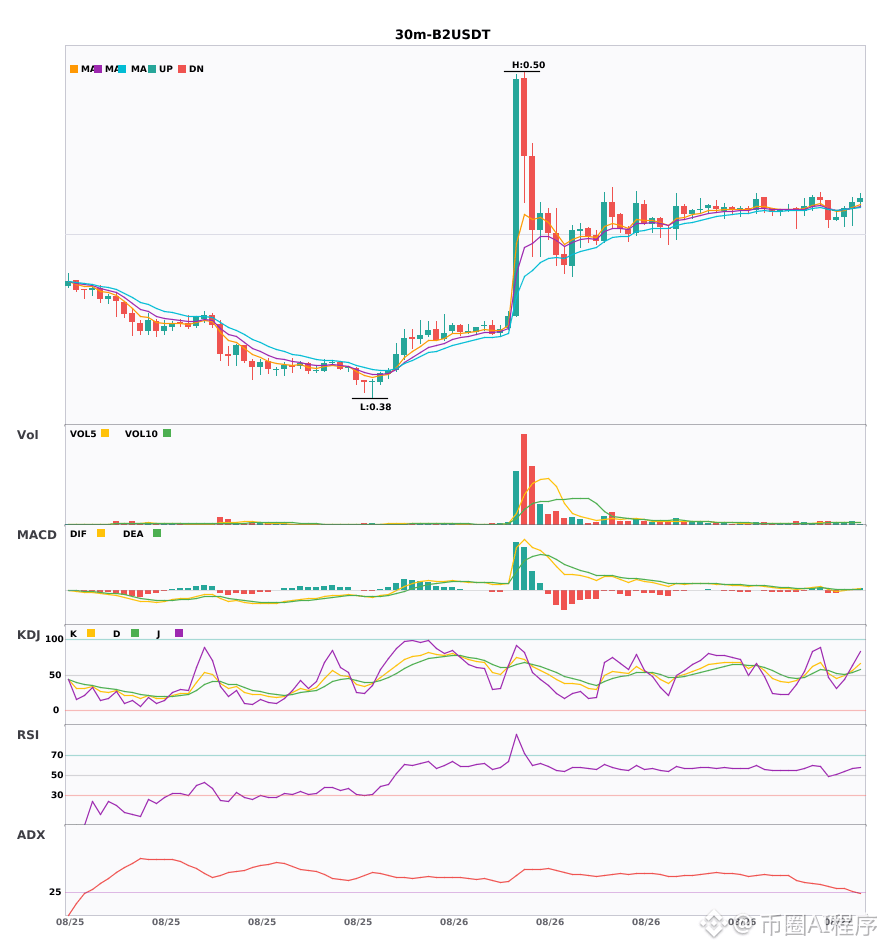Click the VOL5 legend text

pyautogui.click(x=83, y=434)
